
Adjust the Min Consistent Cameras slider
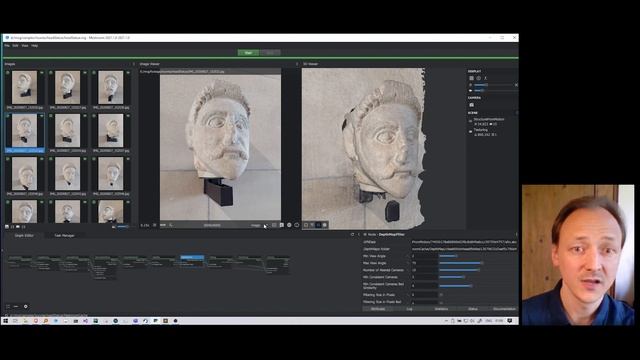pyautogui.click(x=478, y=277)
